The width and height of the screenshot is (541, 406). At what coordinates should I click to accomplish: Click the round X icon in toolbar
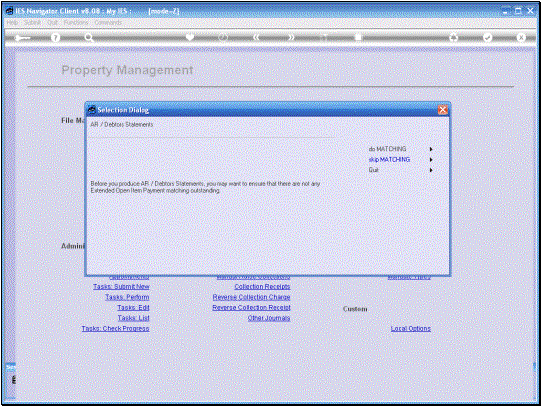tap(521, 37)
